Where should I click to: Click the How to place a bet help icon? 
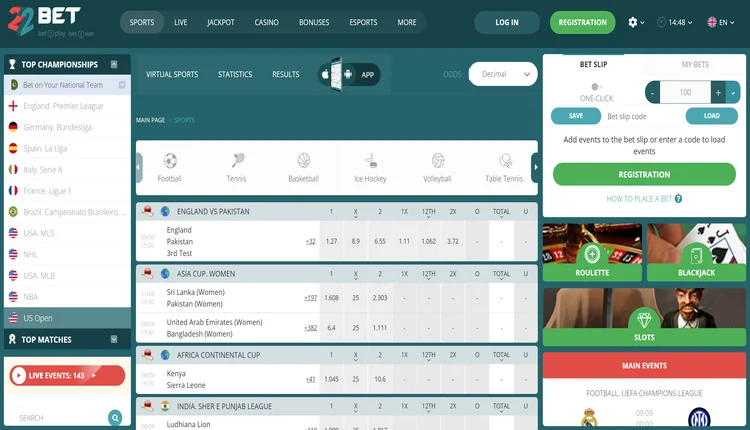[x=678, y=198]
